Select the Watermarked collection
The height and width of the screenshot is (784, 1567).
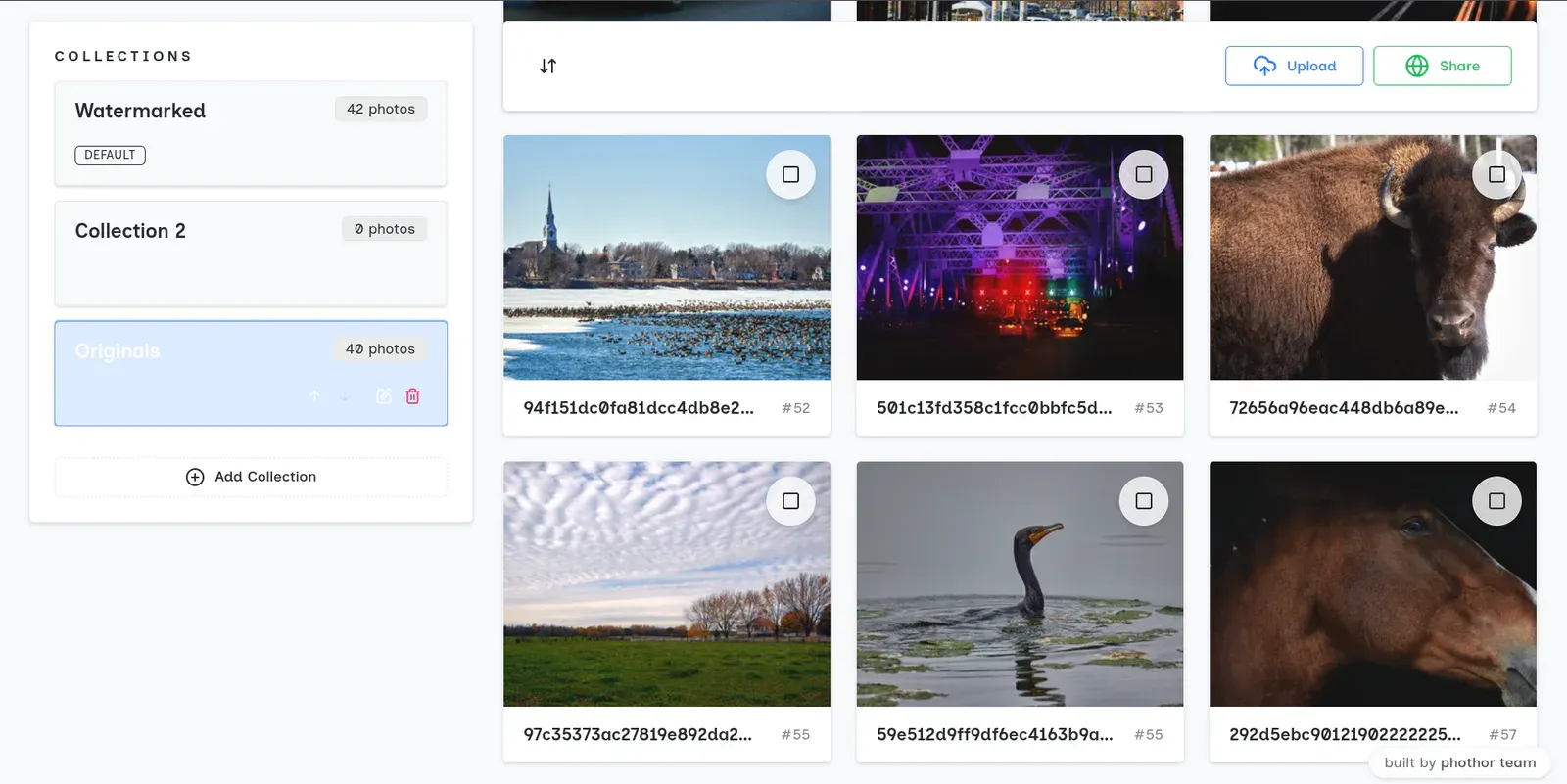point(251,133)
